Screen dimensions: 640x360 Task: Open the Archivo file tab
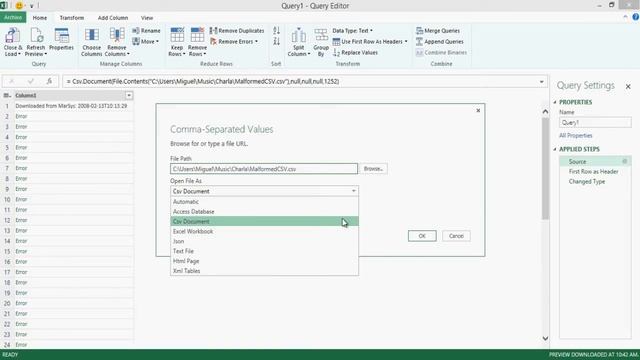[x=13, y=18]
